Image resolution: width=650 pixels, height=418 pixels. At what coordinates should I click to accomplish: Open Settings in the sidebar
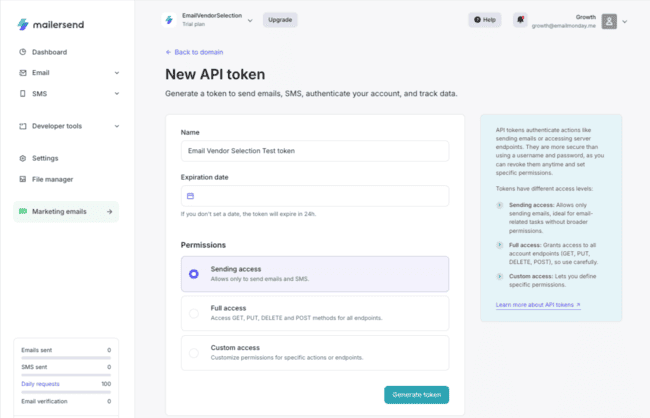(x=45, y=158)
